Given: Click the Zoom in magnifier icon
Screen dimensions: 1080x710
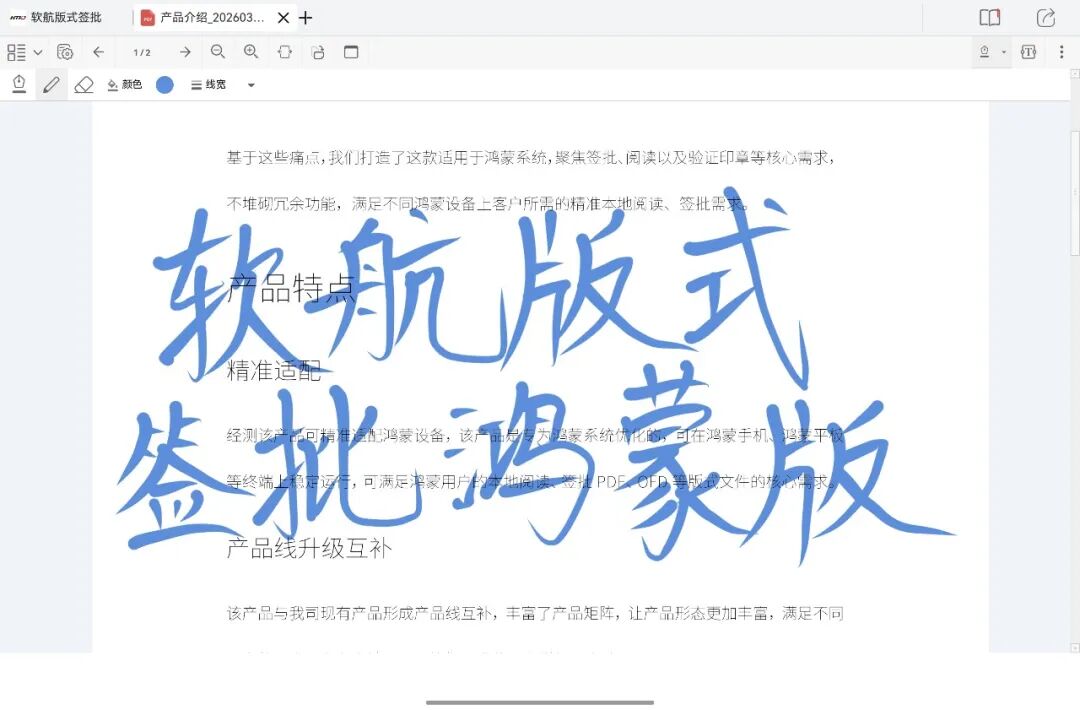Looking at the screenshot, I should point(251,52).
